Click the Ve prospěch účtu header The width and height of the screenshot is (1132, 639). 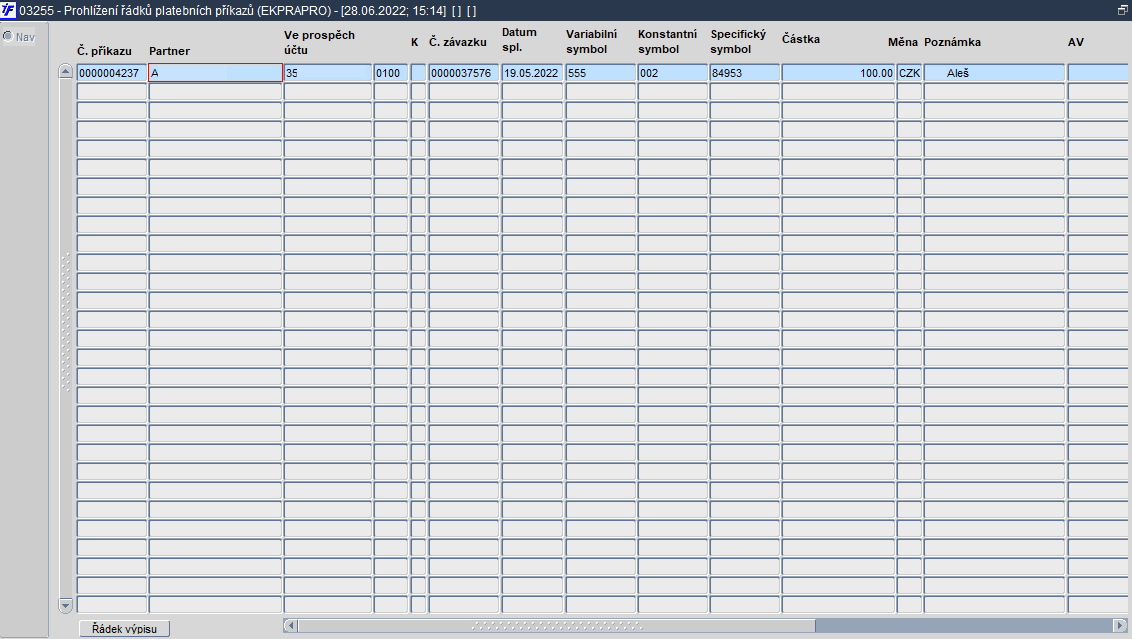[x=319, y=43]
